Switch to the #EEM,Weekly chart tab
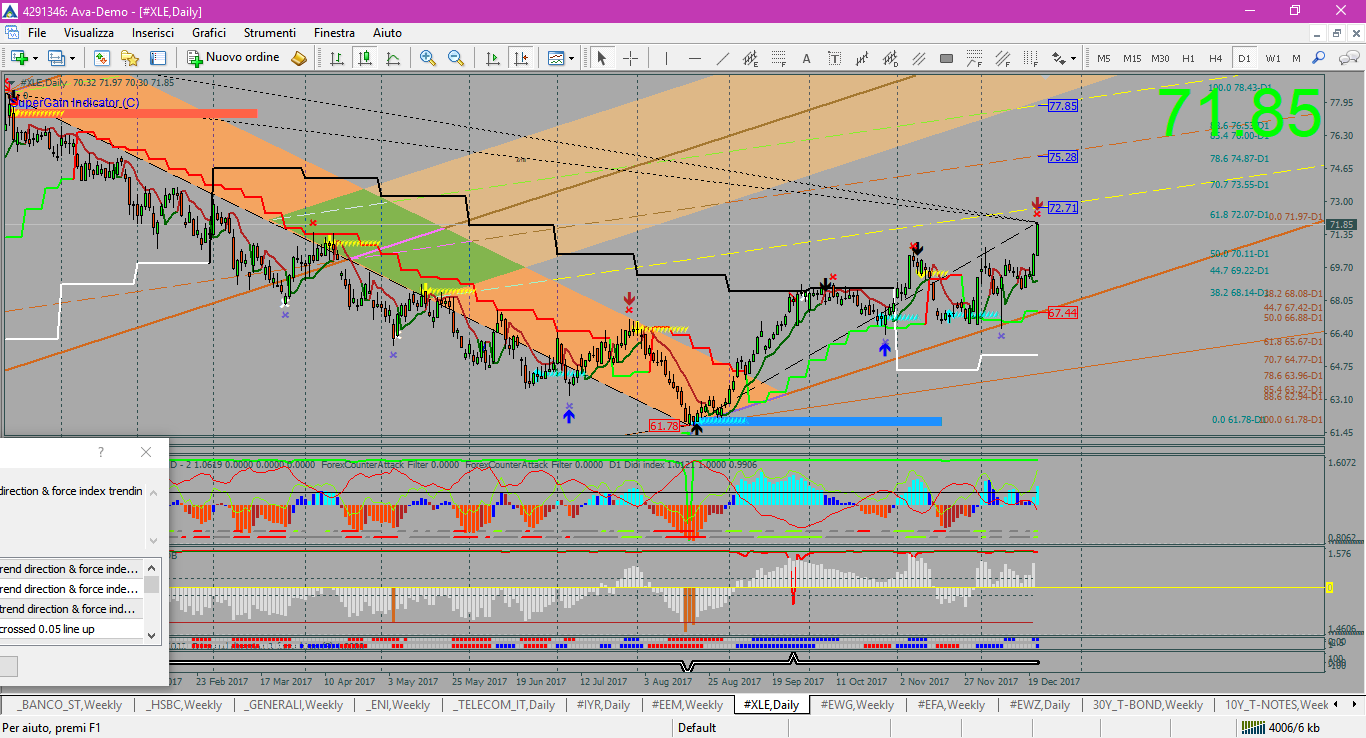This screenshot has height=738, width=1366. (x=687, y=705)
